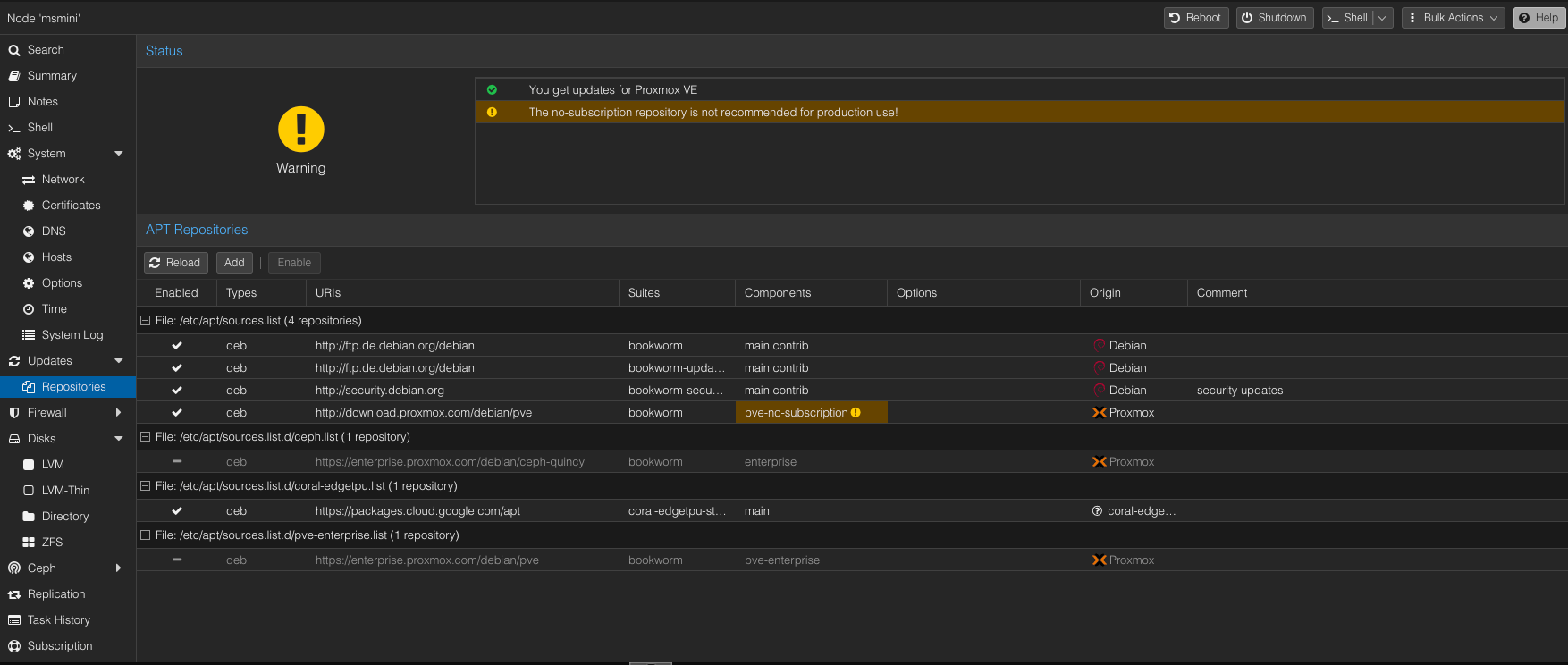
Task: Click disabled dash for ceph-quincy repository
Action: click(177, 462)
